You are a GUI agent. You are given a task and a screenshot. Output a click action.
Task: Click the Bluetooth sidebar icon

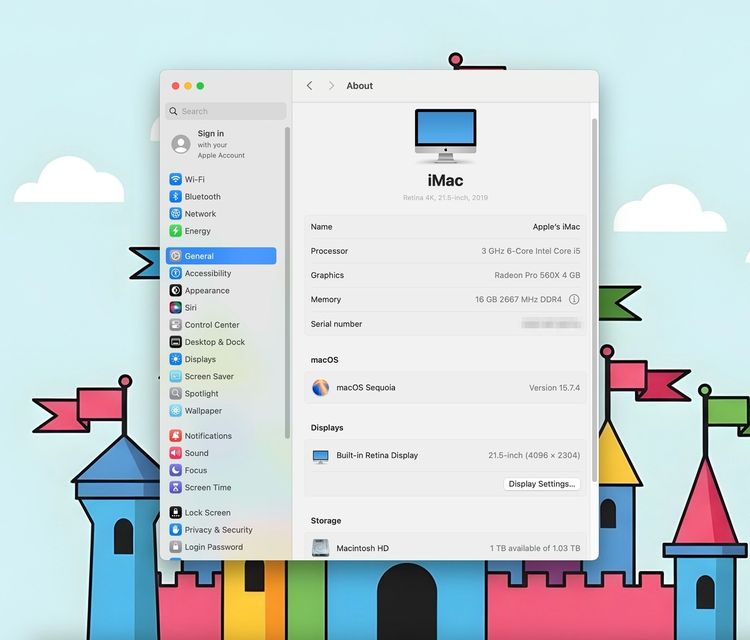176,197
